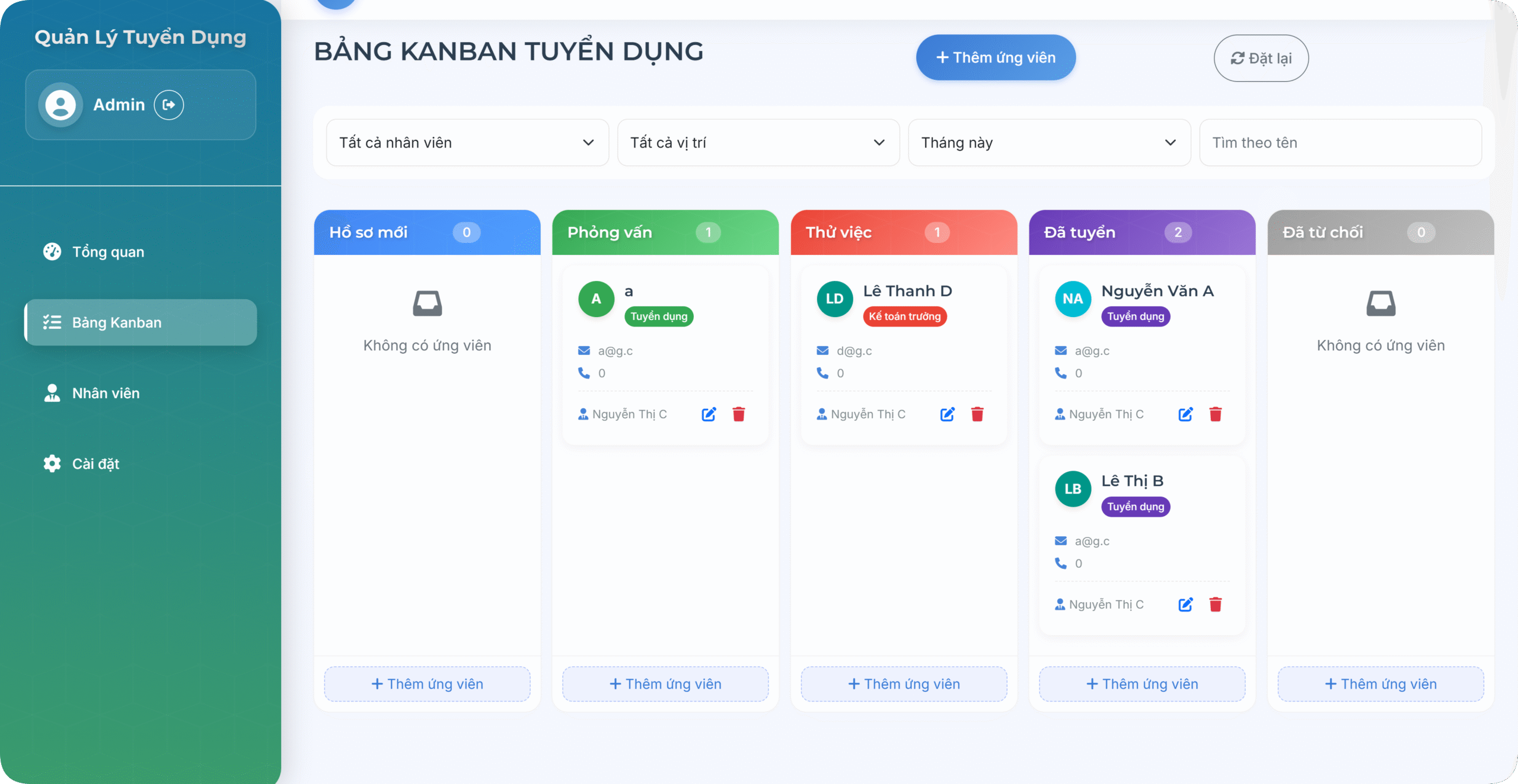1518x784 pixels.
Task: Open the Tất cả nhân viên dropdown
Action: coord(467,143)
